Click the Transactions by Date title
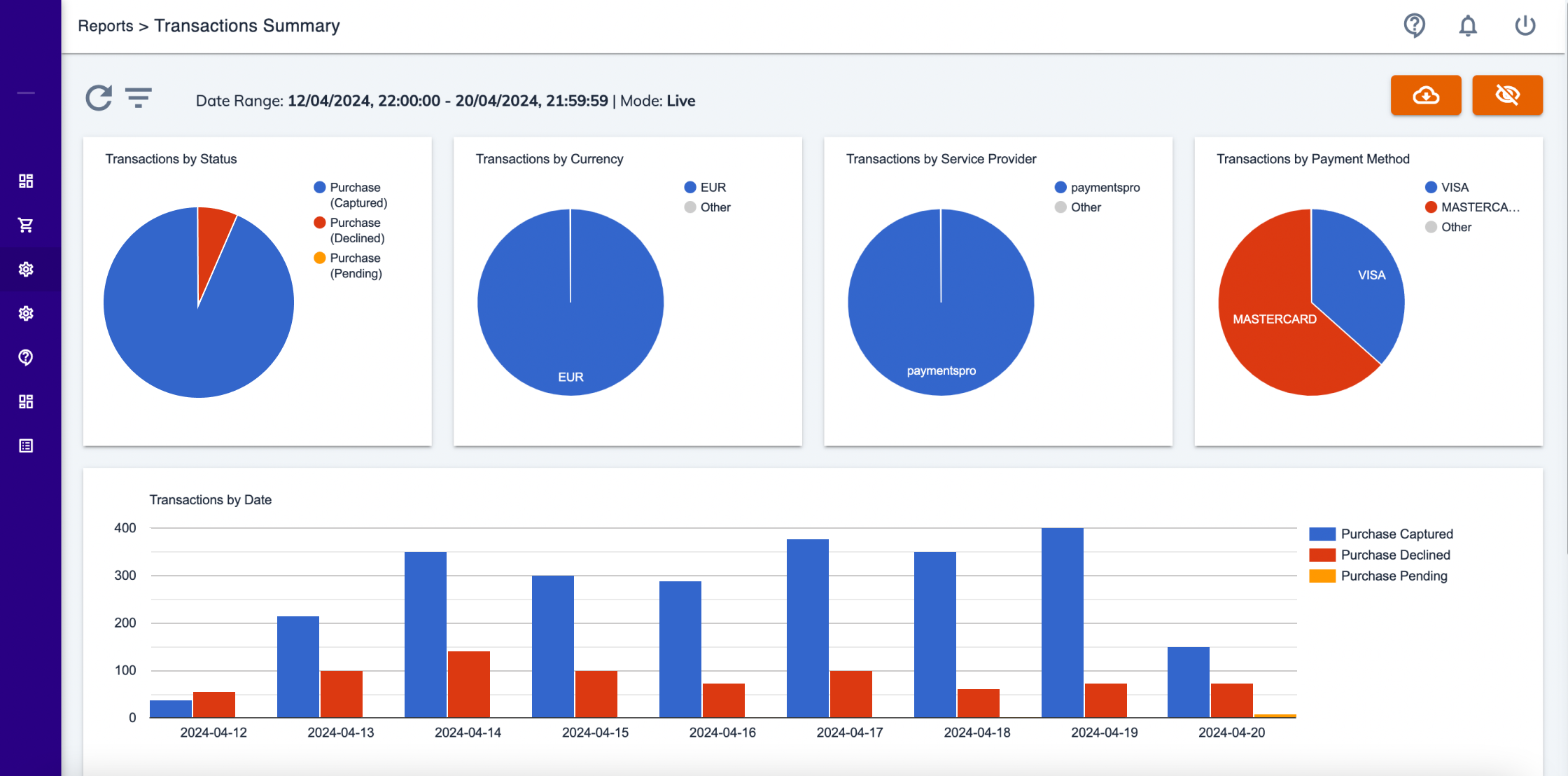The width and height of the screenshot is (1568, 776). pos(210,500)
